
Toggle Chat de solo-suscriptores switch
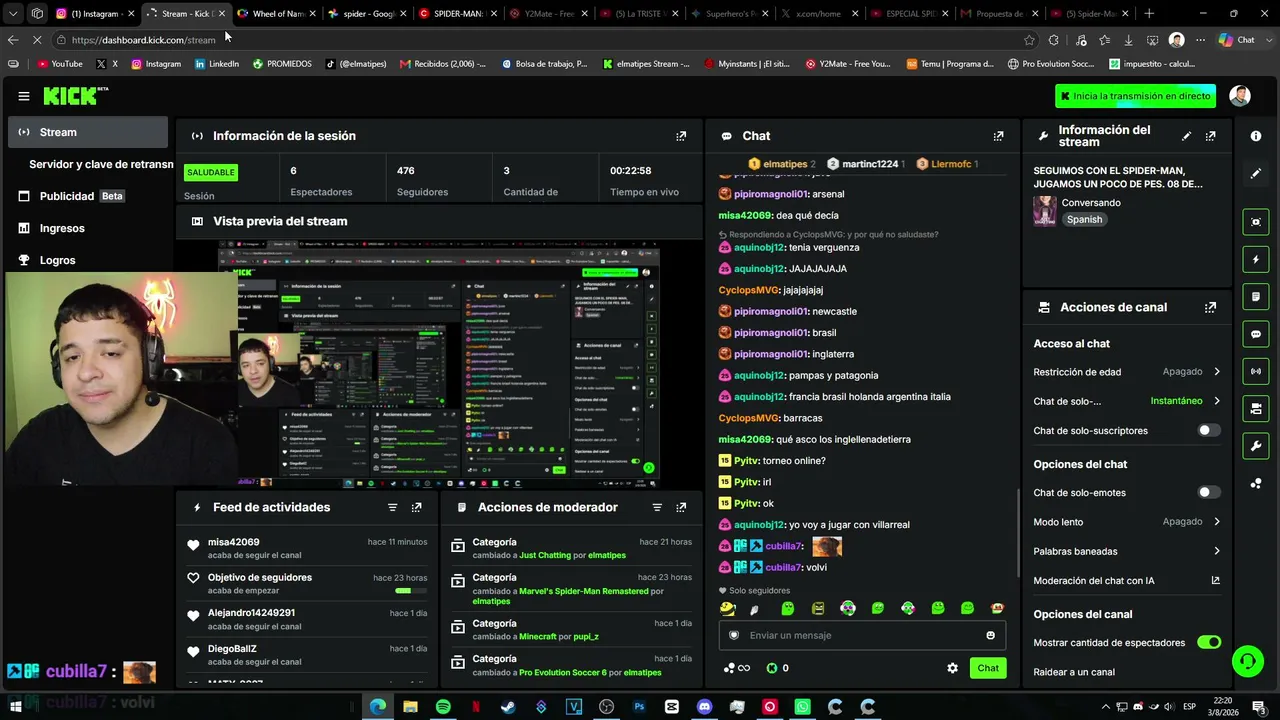click(1209, 430)
